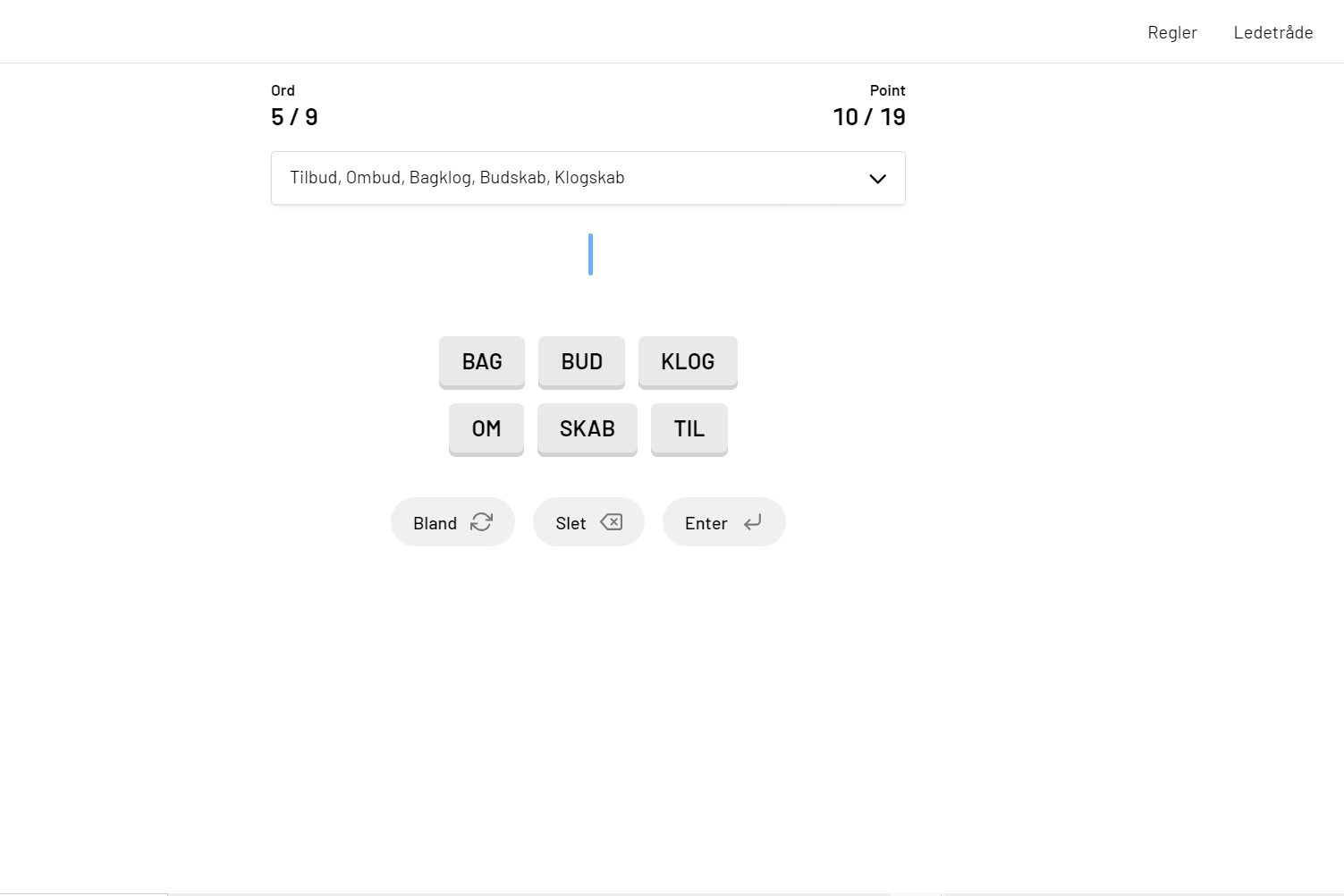This screenshot has height=896, width=1344.
Task: Click the return arrow icon beside Enter
Action: pyautogui.click(x=753, y=522)
